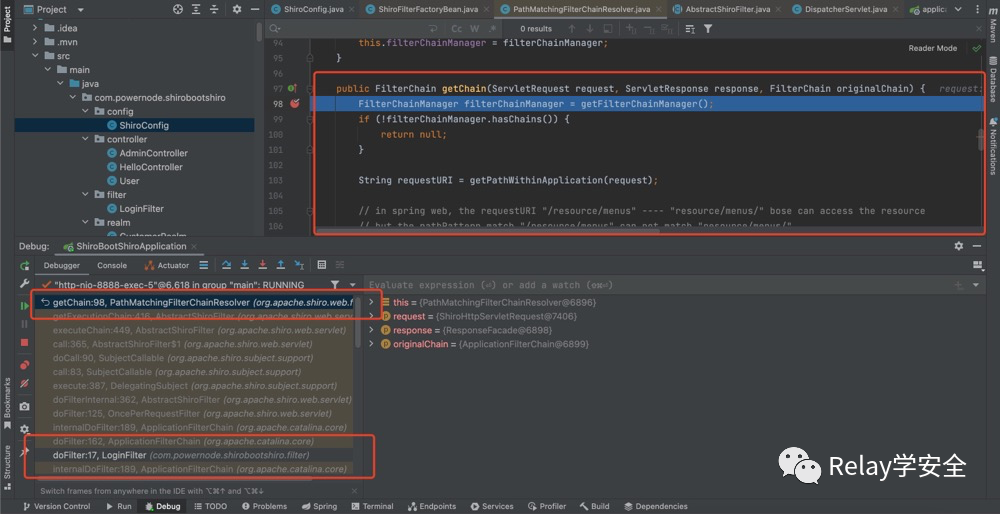Open the Project view dropdown
This screenshot has height=514, width=1000.
click(x=80, y=10)
